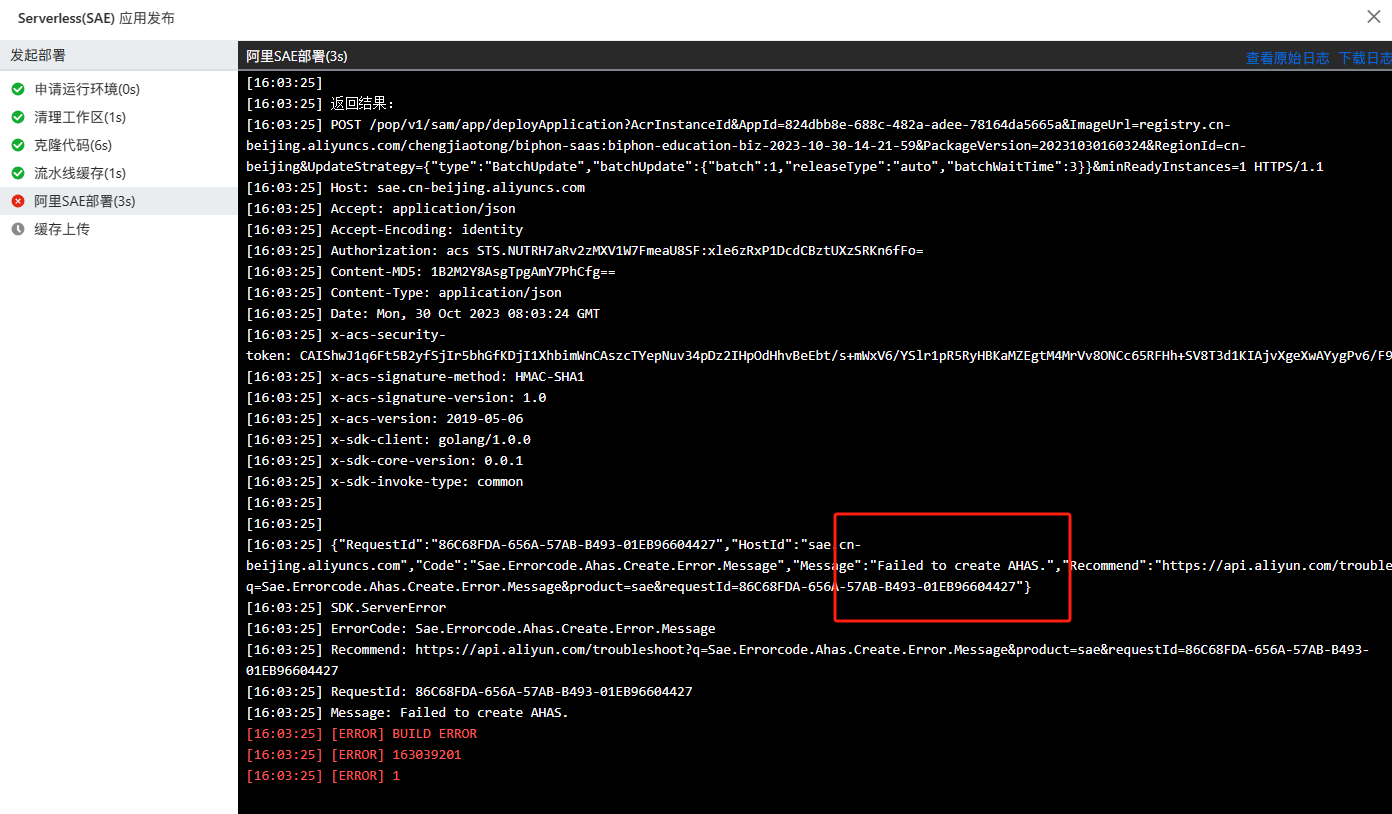Select the 克隆代码(6s) step
This screenshot has width=1392, height=814.
119,145
